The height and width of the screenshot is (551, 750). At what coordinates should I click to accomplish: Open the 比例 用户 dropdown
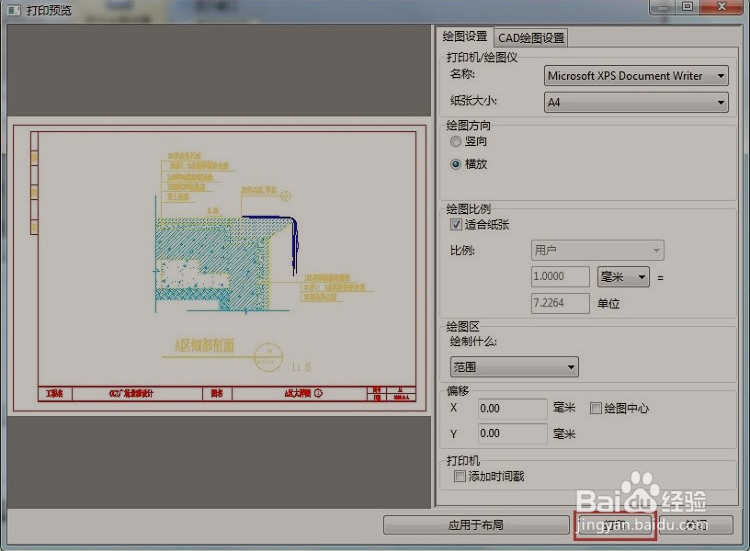click(597, 250)
